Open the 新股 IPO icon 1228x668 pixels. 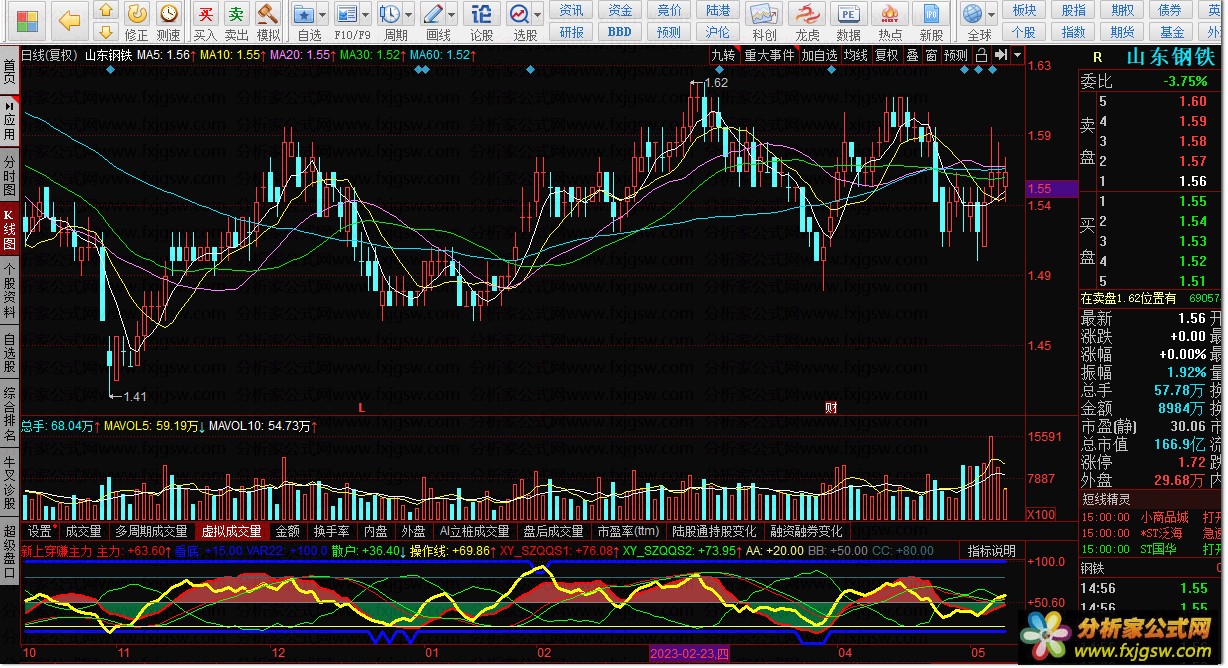click(932, 14)
